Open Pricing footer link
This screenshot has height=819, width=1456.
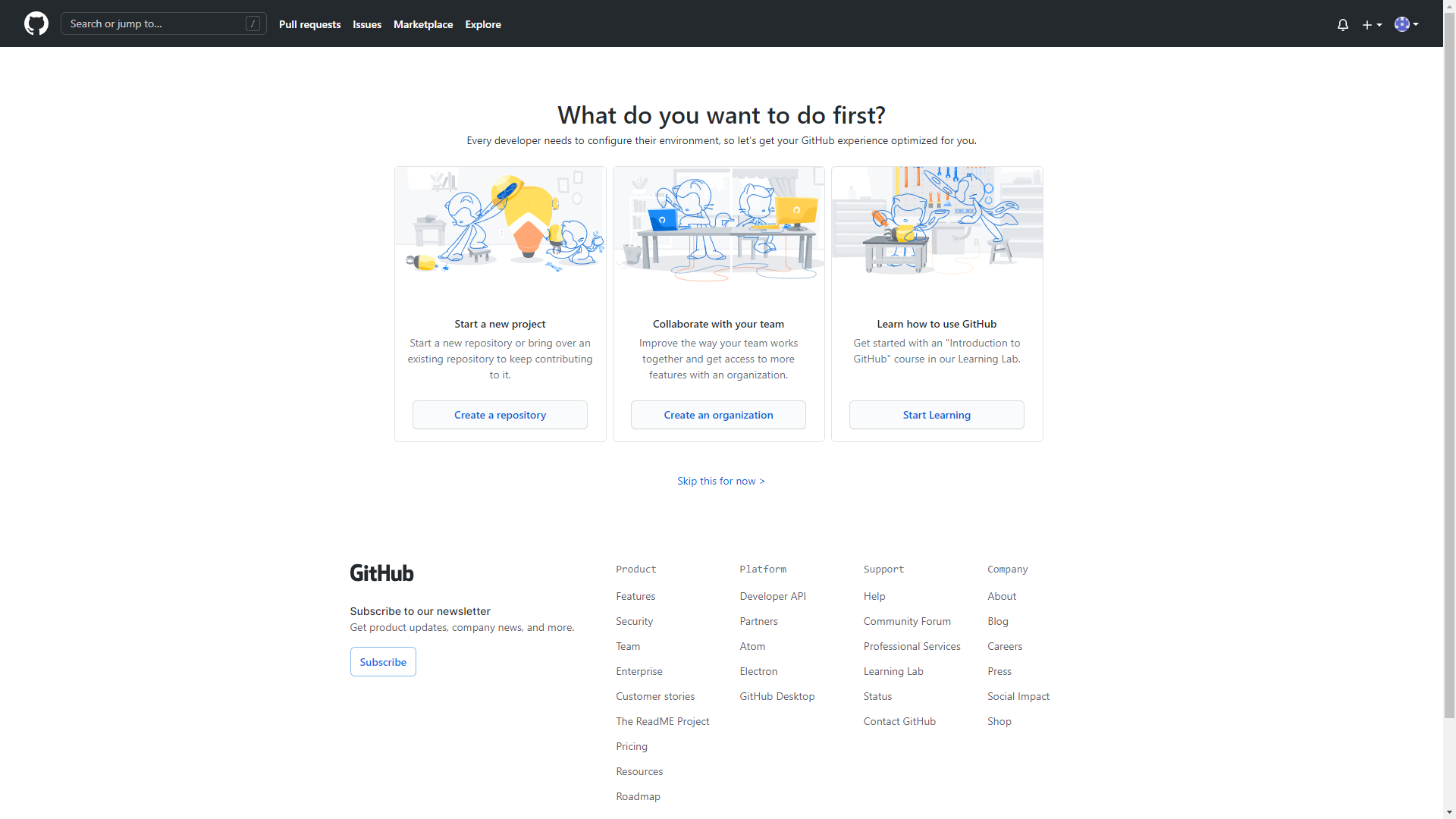pos(632,746)
